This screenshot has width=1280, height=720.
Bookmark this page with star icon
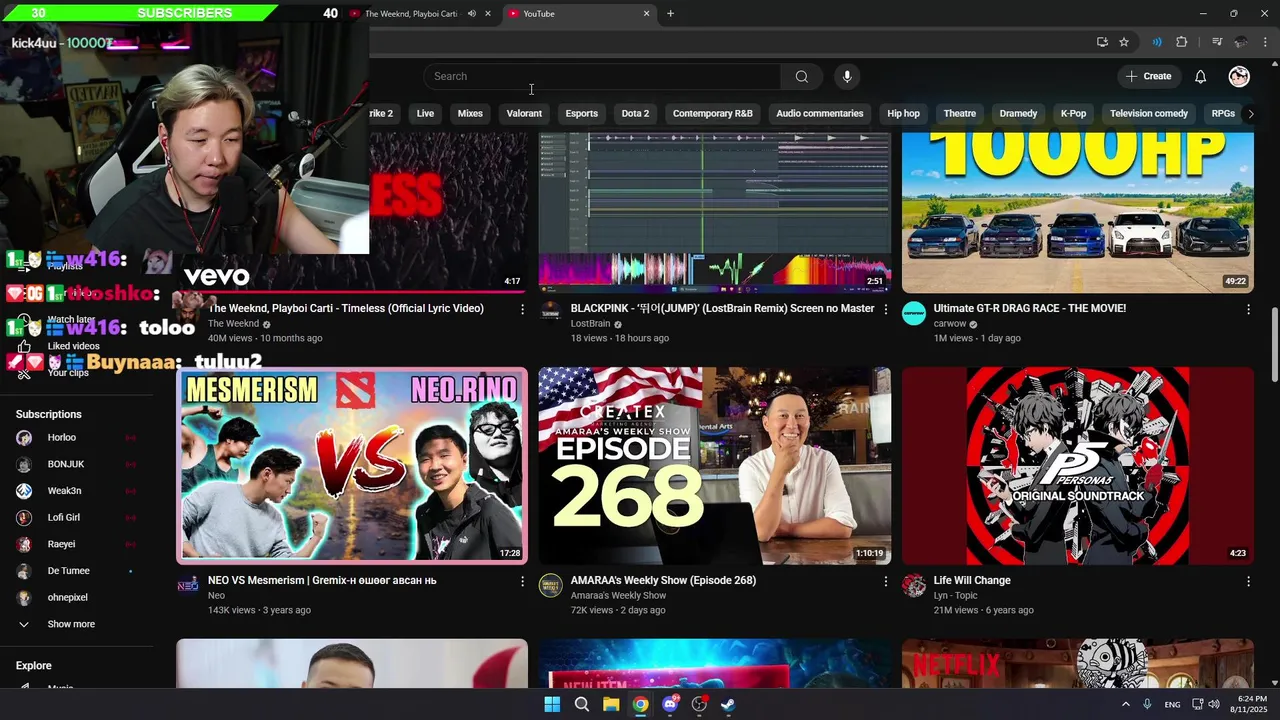point(1124,42)
